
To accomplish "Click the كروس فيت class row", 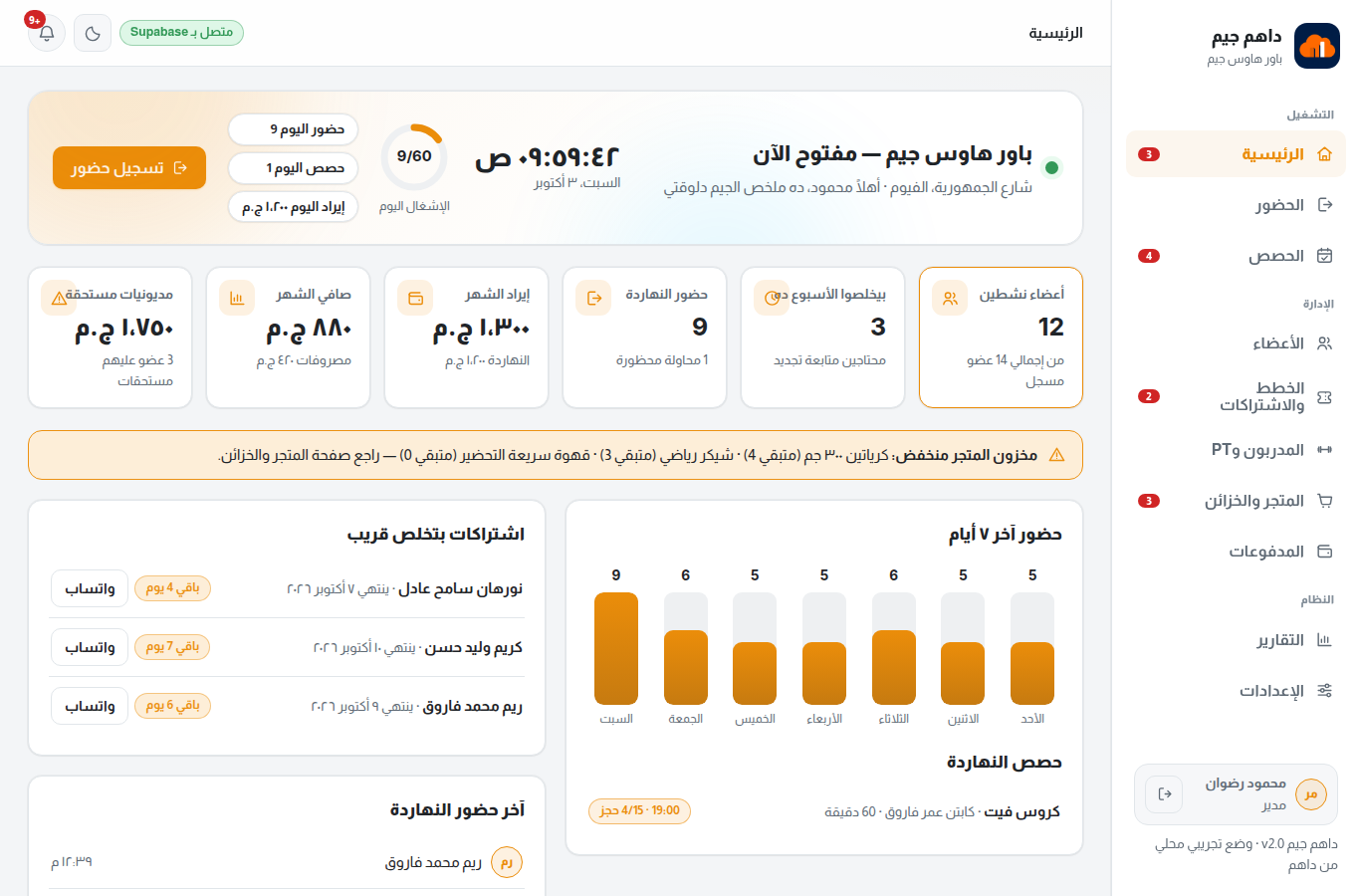I will point(824,811).
